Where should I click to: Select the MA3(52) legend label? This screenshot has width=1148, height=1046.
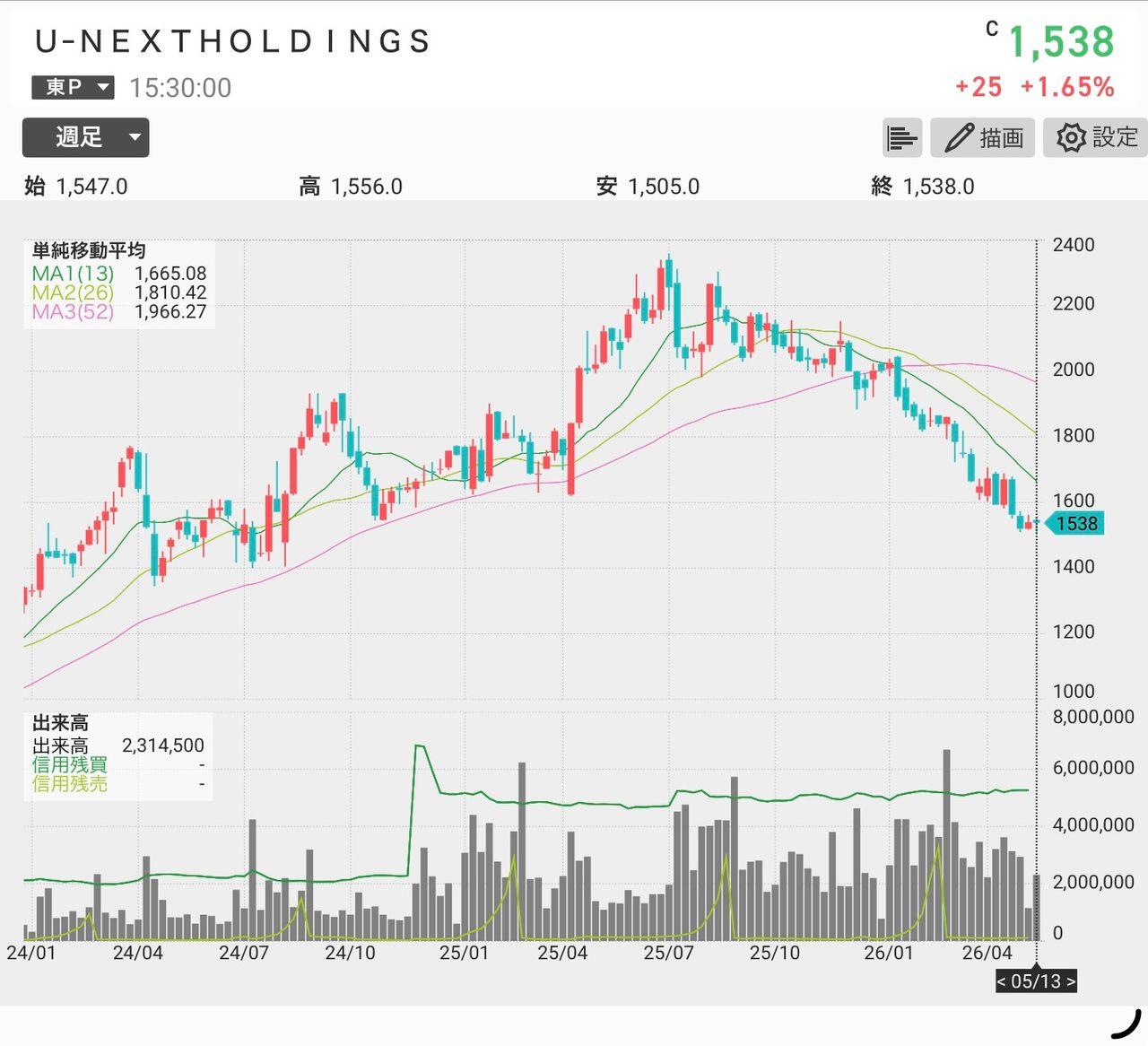[74, 312]
